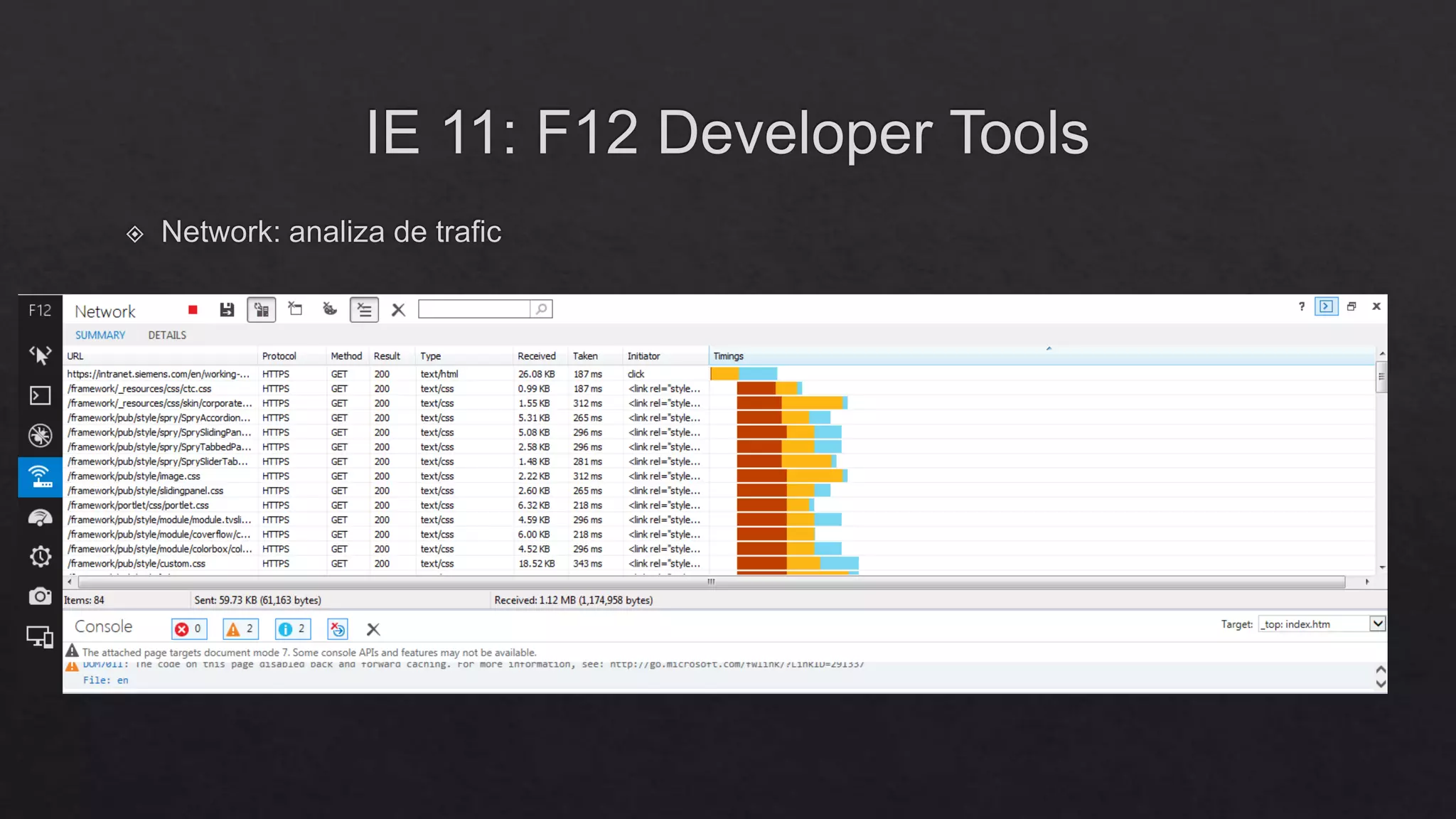This screenshot has width=1456, height=819.
Task: Toggle console warnings filter showing 2
Action: coord(240,629)
